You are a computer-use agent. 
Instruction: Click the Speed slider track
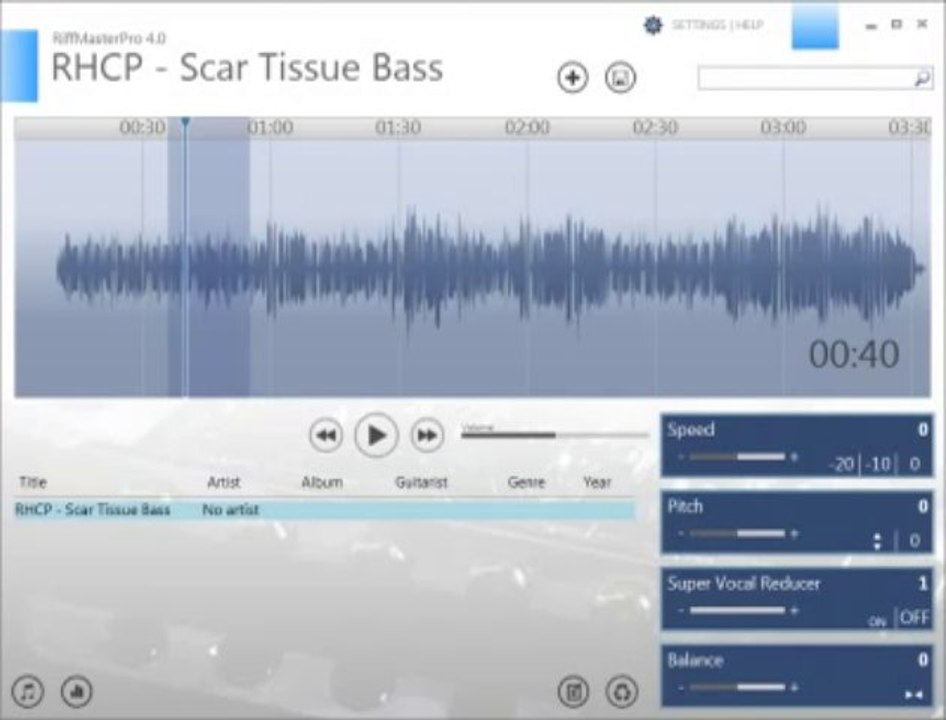click(737, 457)
